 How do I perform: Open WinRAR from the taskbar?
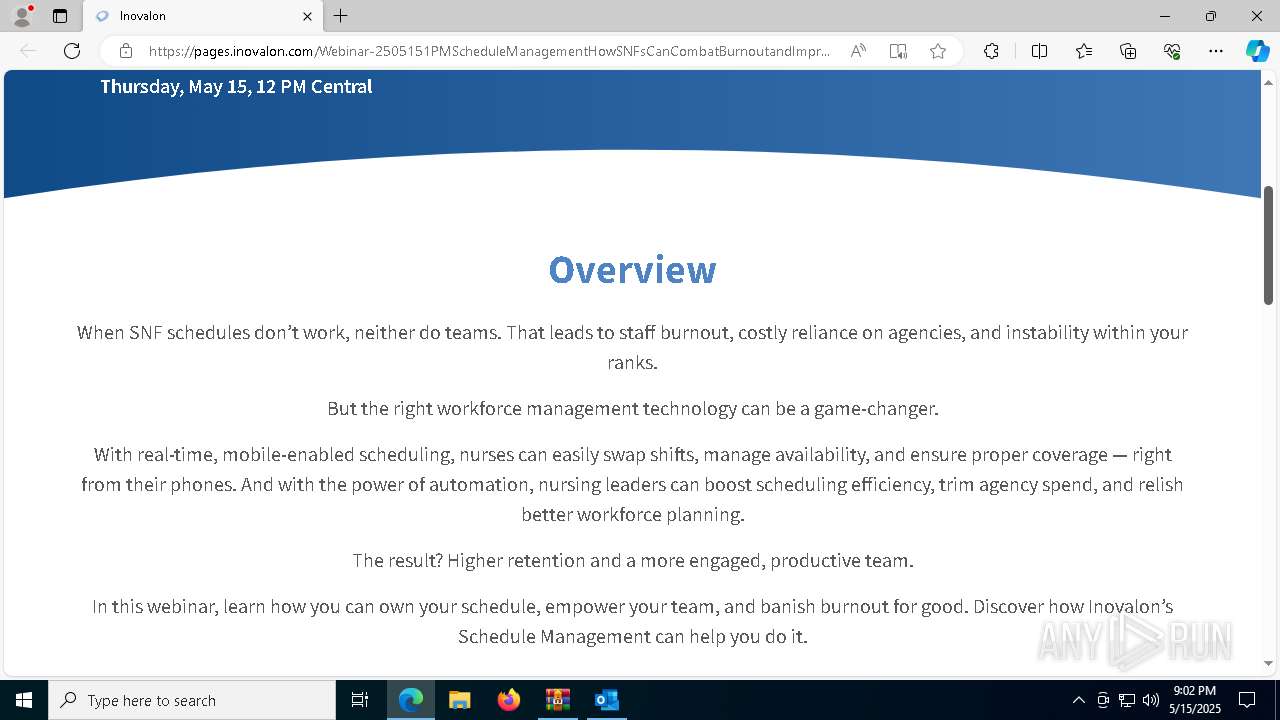tap(557, 700)
